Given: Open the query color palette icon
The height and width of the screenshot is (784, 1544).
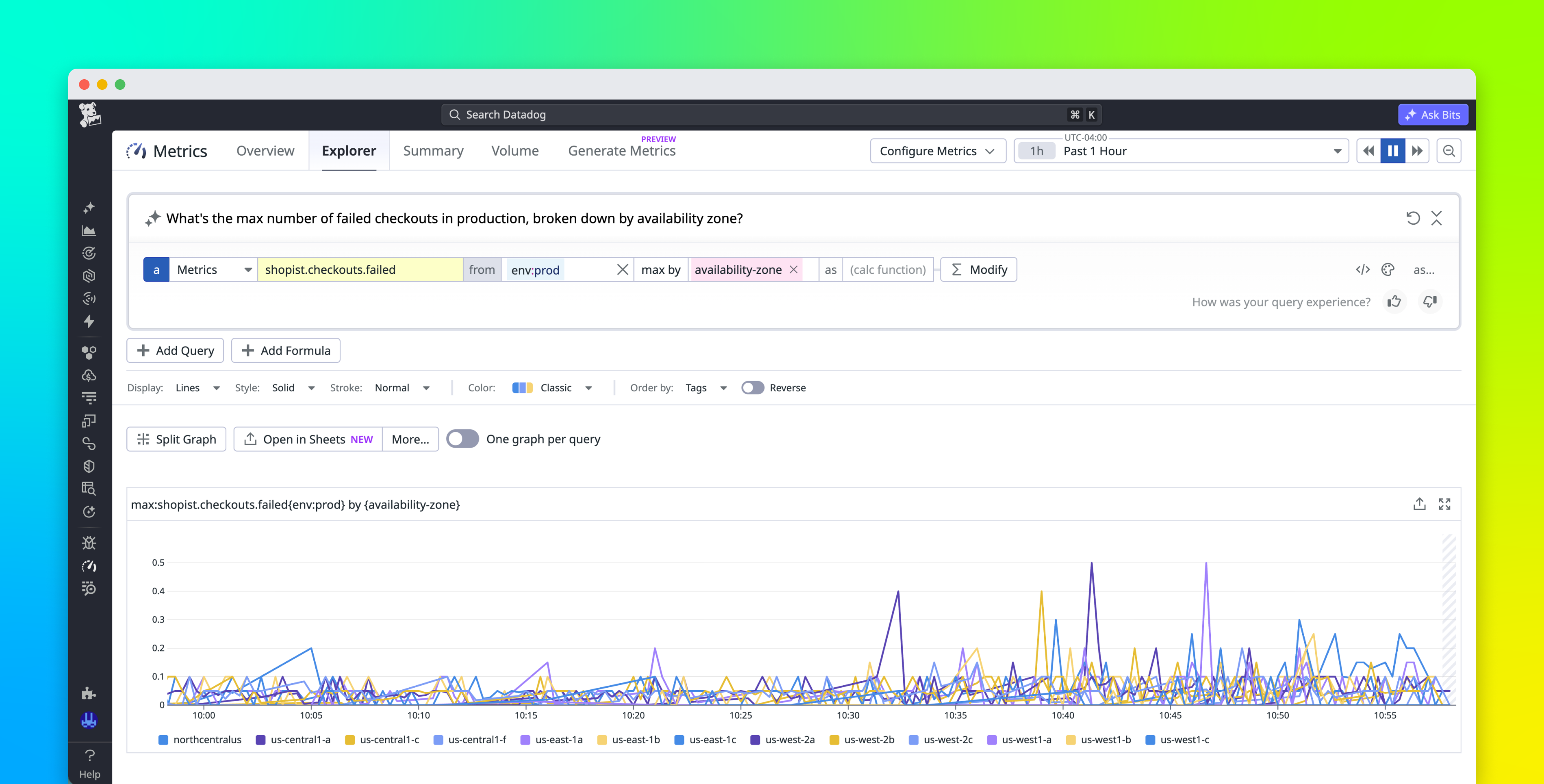Looking at the screenshot, I should click(x=1388, y=270).
